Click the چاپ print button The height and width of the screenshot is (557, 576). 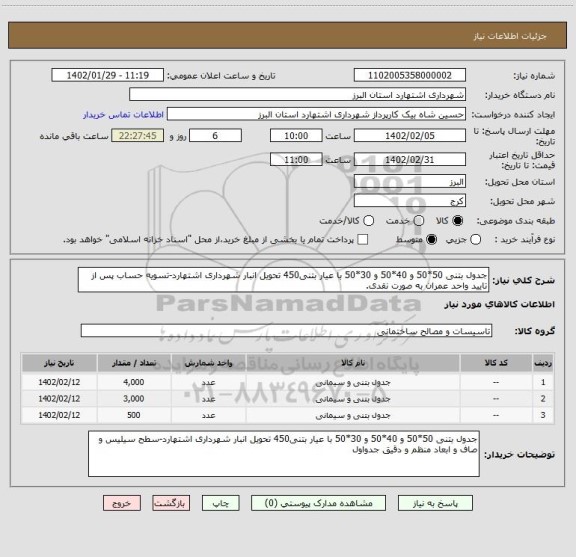(220, 503)
